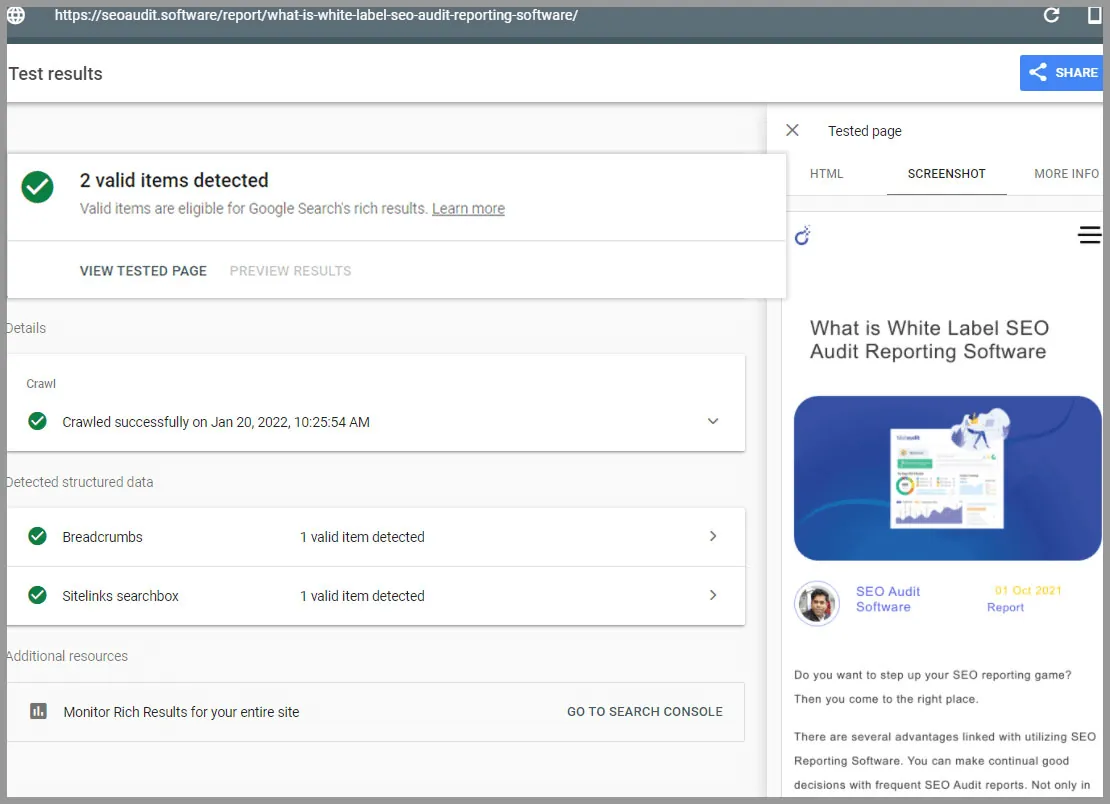This screenshot has height=804, width=1110.
Task: Open Breadcrumbs details via its arrow
Action: coord(713,536)
